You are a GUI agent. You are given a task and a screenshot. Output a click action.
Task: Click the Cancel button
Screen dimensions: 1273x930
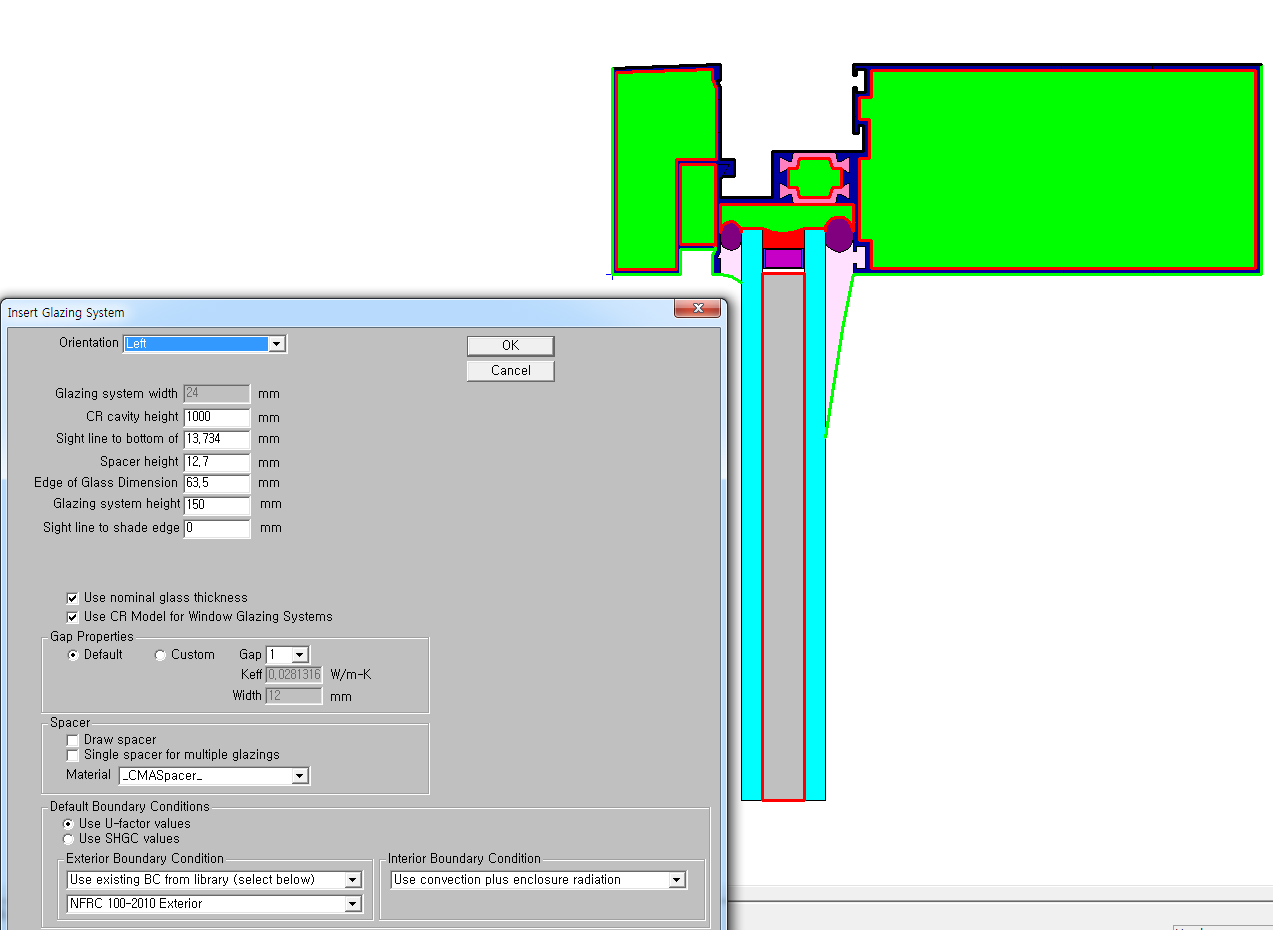coord(510,371)
